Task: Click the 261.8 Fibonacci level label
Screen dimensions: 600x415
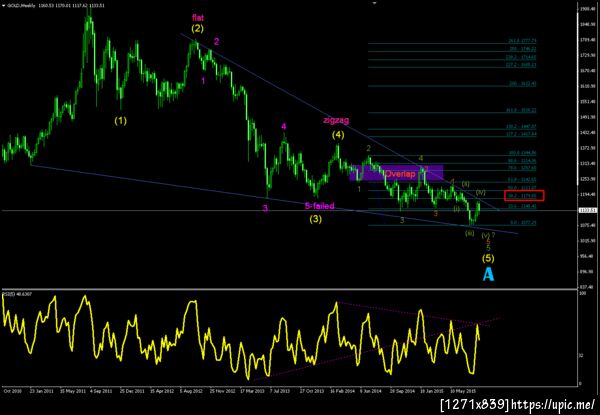Action: tap(522, 41)
